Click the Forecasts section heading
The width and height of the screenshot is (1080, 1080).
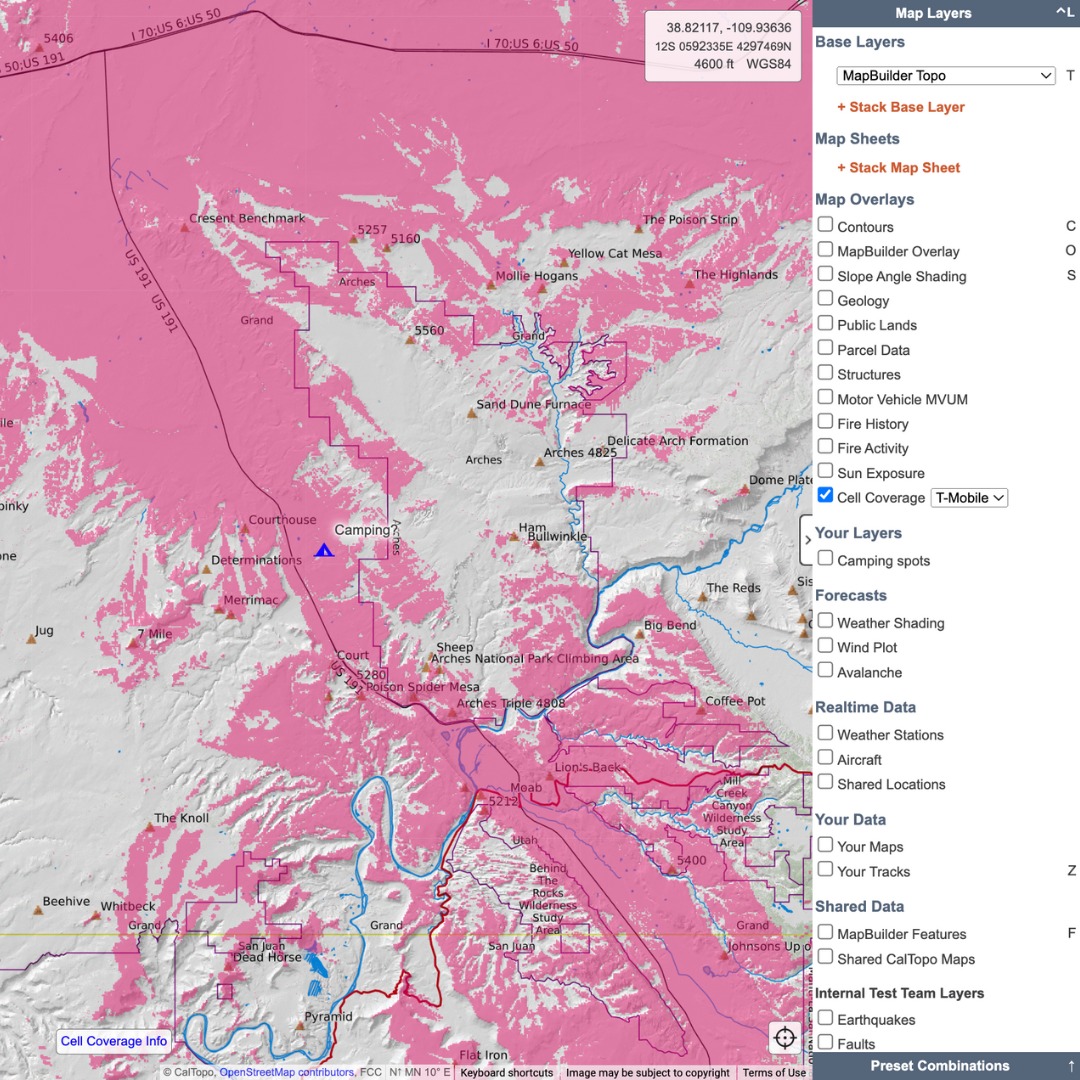click(x=851, y=596)
